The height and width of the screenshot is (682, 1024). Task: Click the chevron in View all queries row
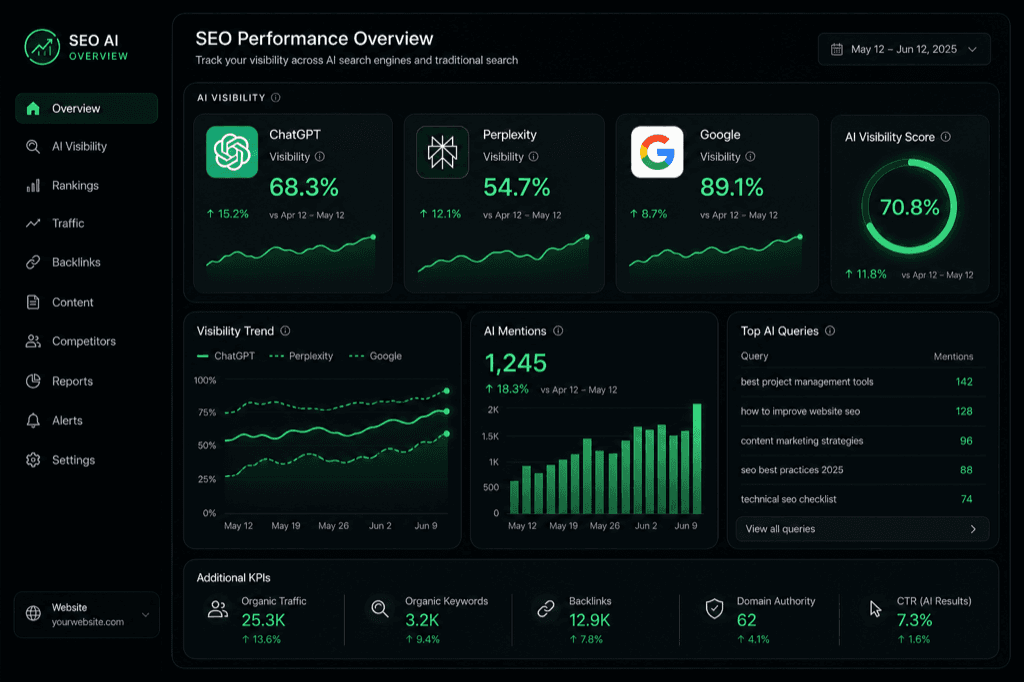coord(973,529)
